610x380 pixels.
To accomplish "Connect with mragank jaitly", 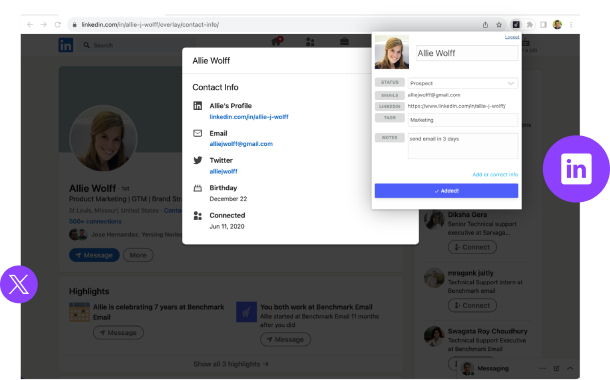I will click(472, 305).
